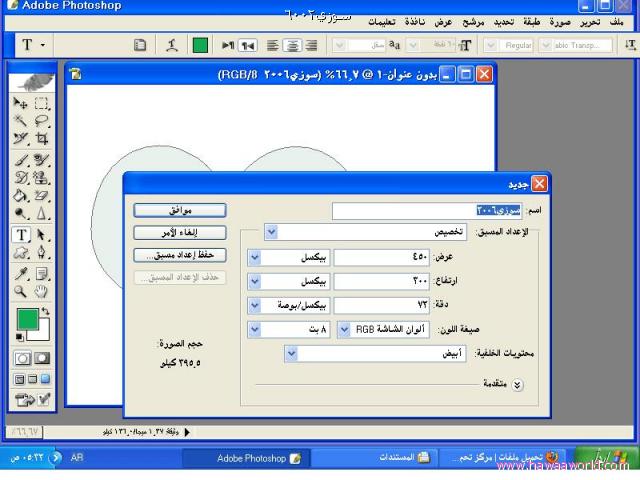The height and width of the screenshot is (480, 640).
Task: Expand the advanced متقدمة section
Action: pos(518,383)
